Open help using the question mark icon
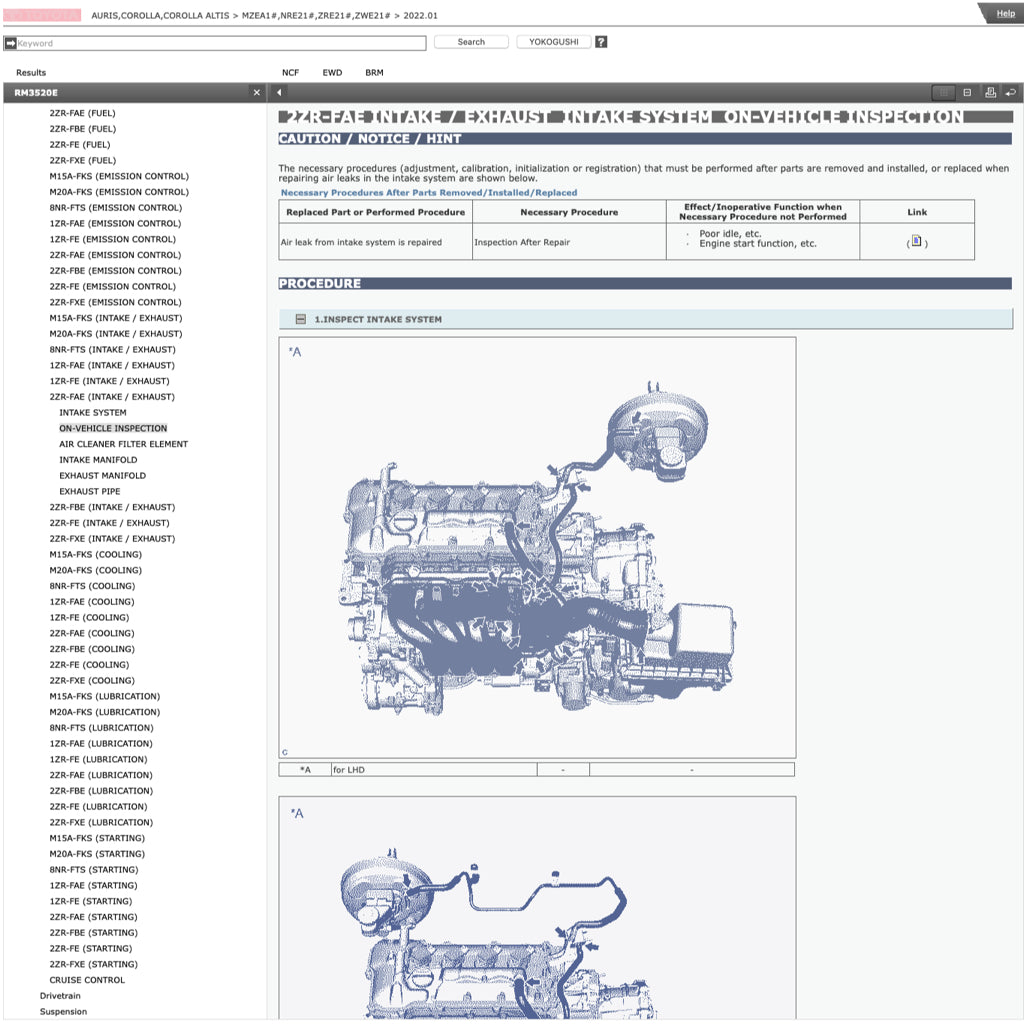The image size is (1024, 1024). click(599, 42)
